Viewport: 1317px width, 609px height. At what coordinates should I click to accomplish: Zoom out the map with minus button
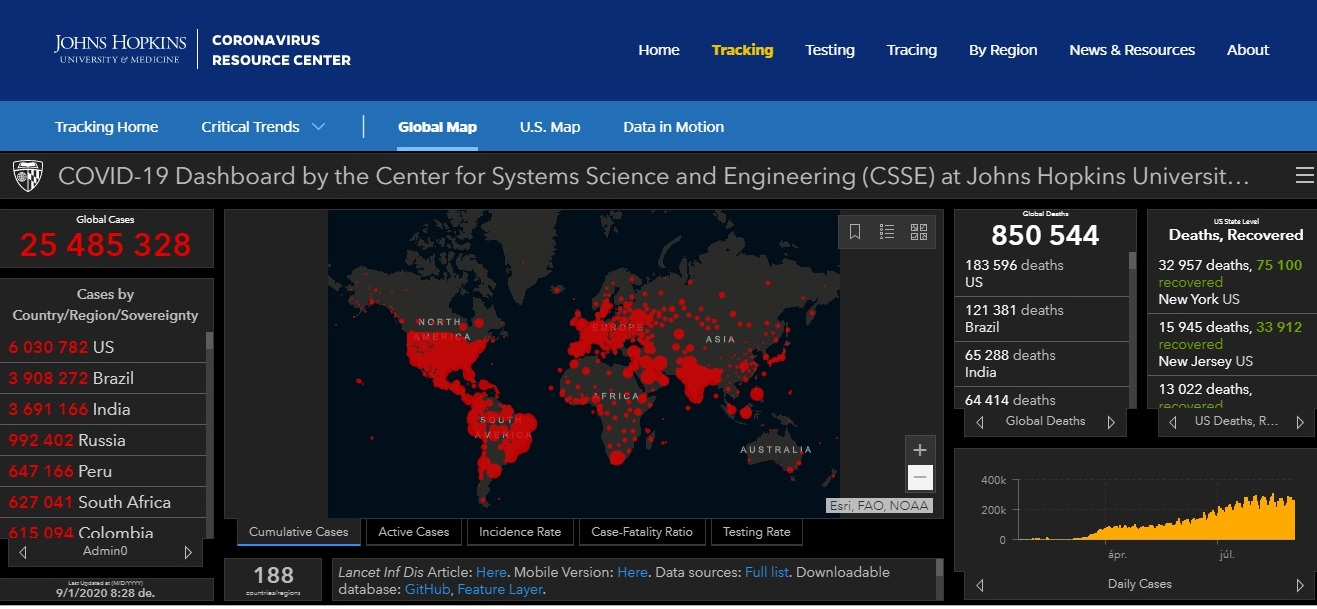920,476
